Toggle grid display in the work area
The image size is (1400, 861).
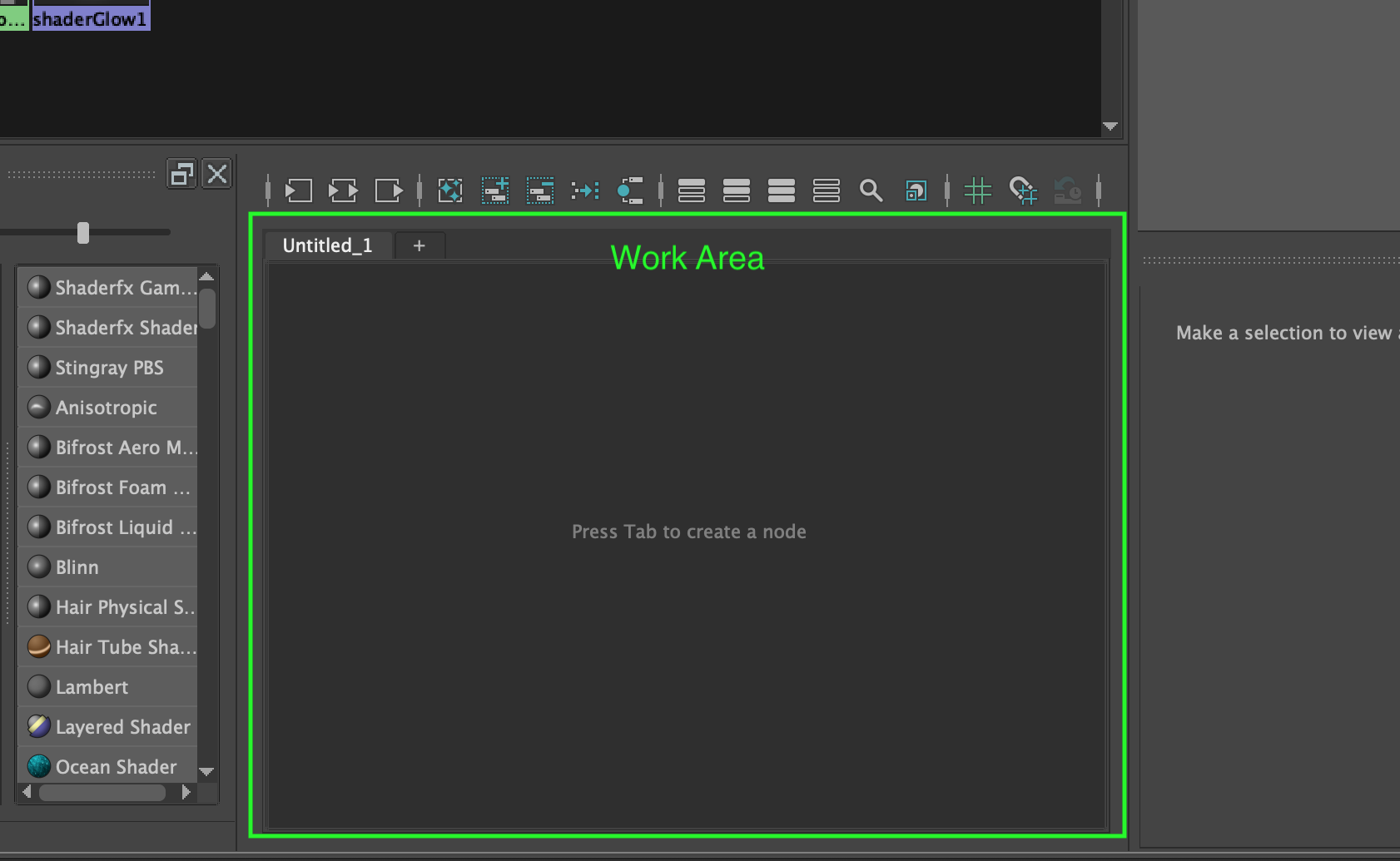point(977,190)
